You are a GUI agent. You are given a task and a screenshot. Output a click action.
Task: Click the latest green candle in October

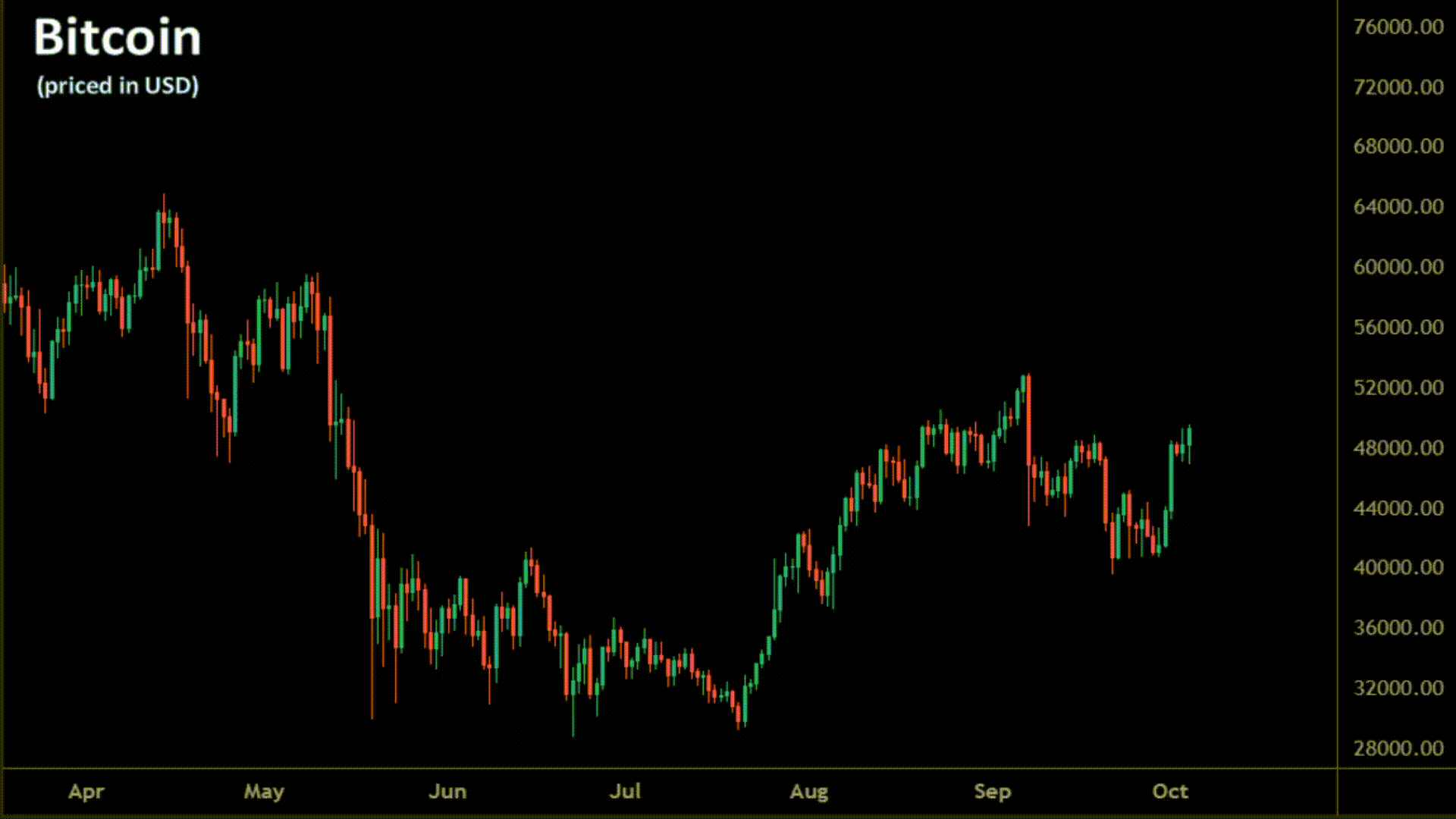point(1189,437)
